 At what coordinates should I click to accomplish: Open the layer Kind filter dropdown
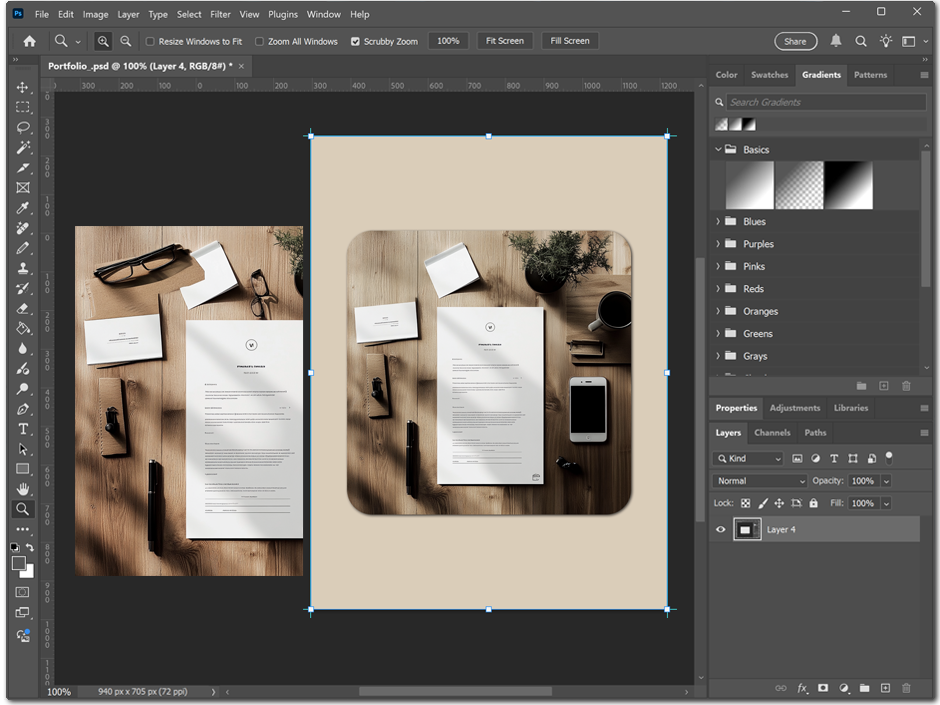coord(747,458)
